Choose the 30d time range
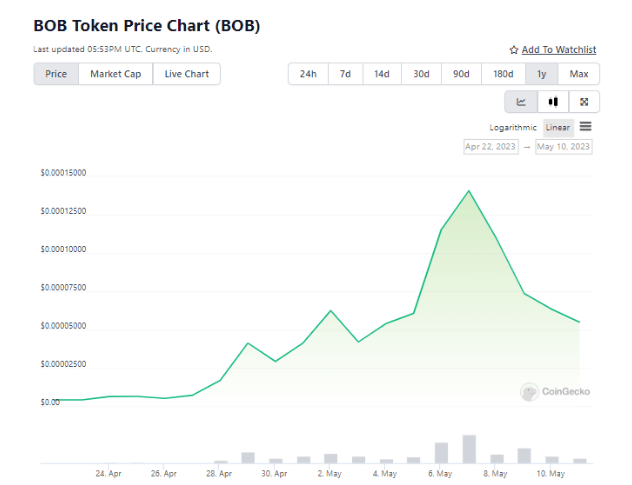 (x=421, y=74)
